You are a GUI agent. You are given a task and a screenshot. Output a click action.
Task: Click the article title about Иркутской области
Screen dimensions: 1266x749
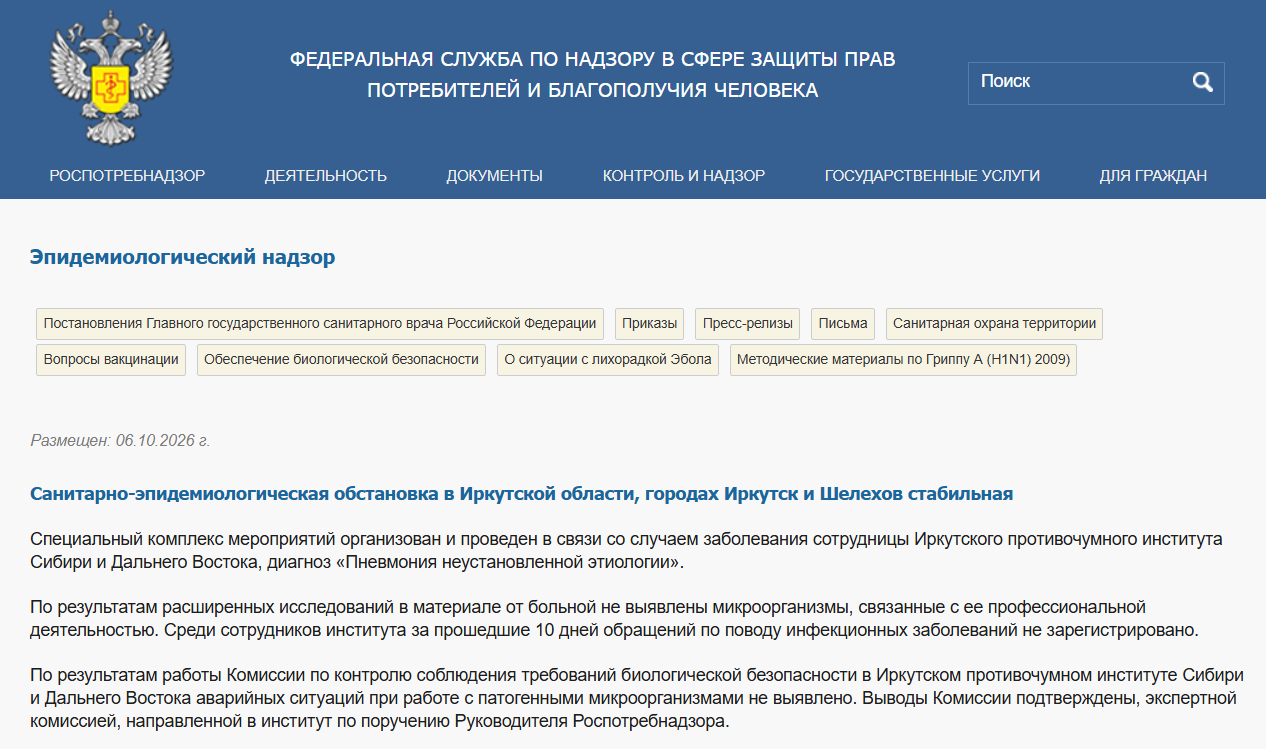point(522,494)
